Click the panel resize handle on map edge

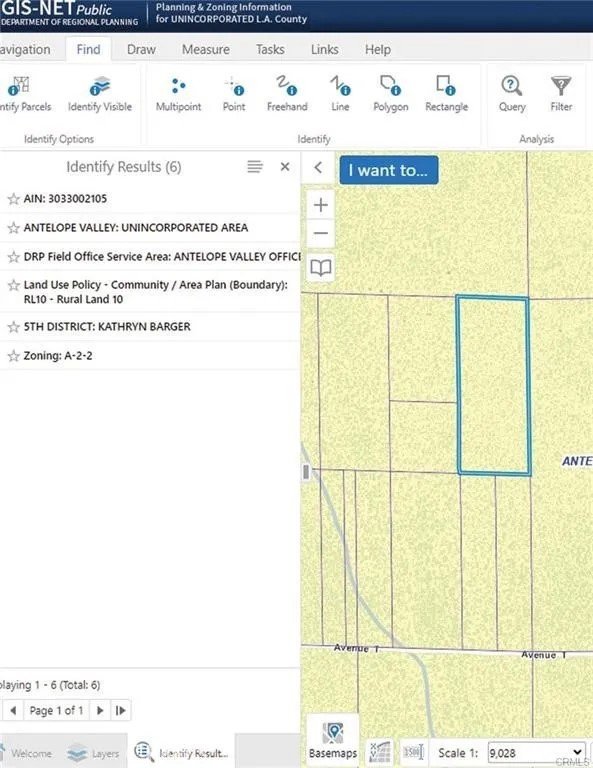[x=306, y=472]
